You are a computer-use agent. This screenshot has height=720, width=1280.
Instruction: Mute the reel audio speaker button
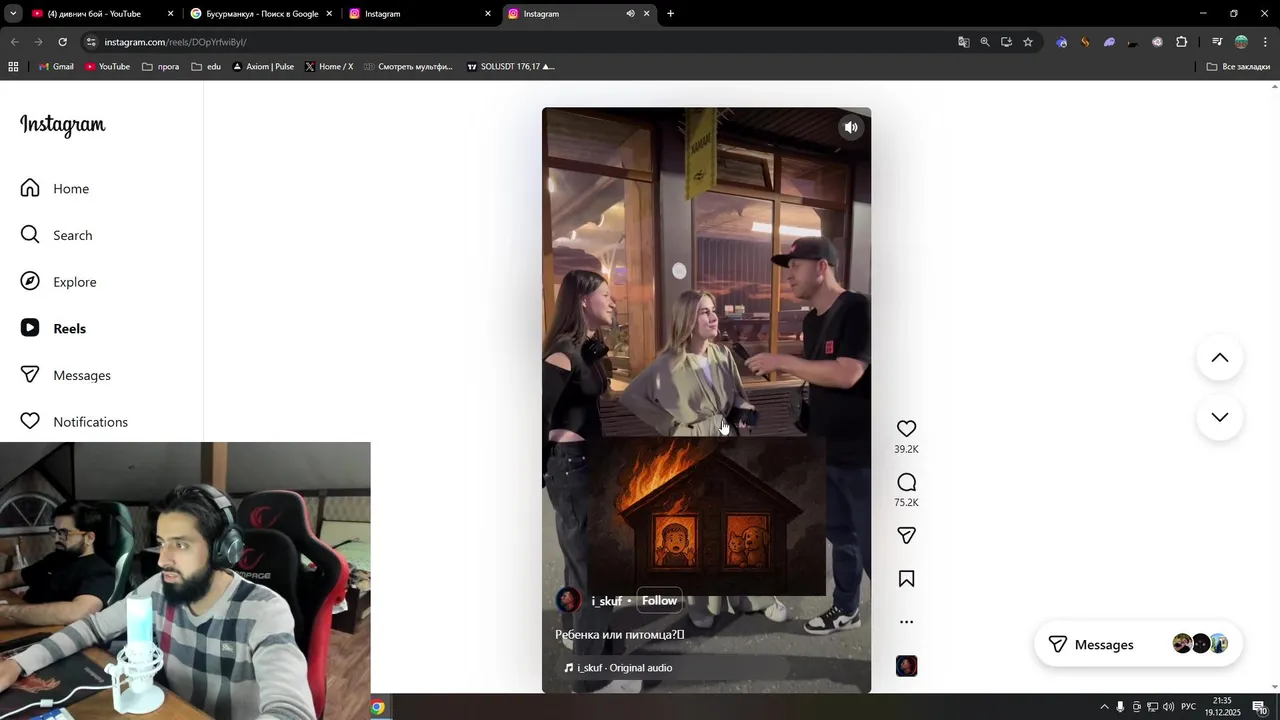[851, 127]
